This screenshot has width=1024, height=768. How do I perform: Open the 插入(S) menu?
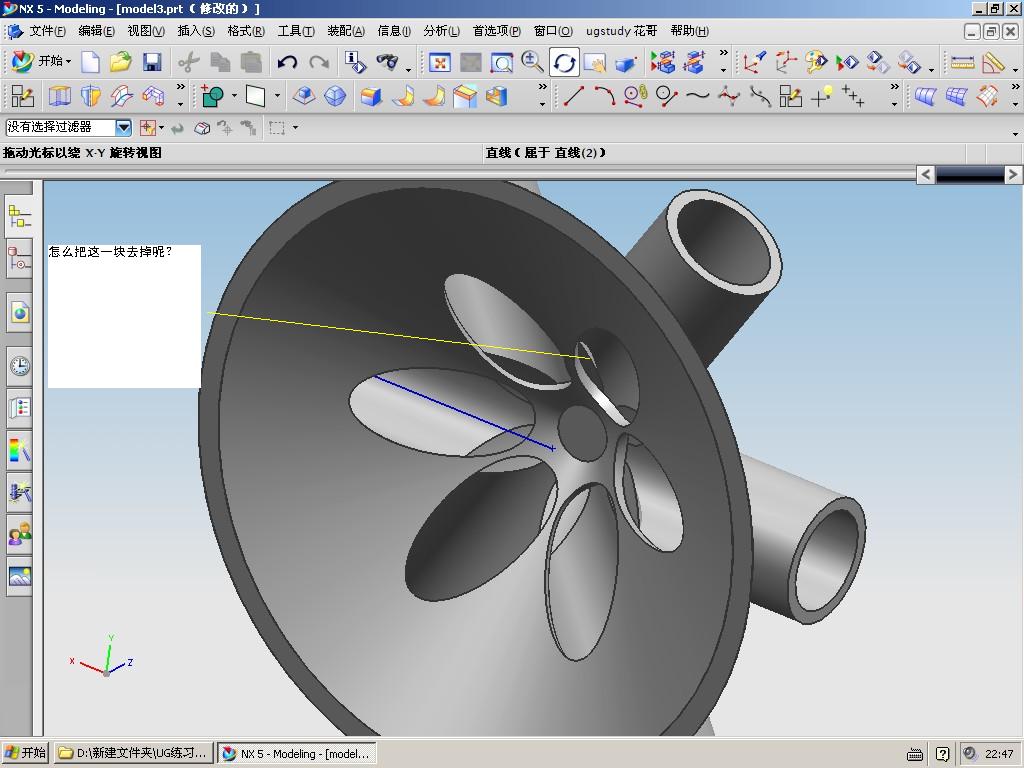pos(196,31)
